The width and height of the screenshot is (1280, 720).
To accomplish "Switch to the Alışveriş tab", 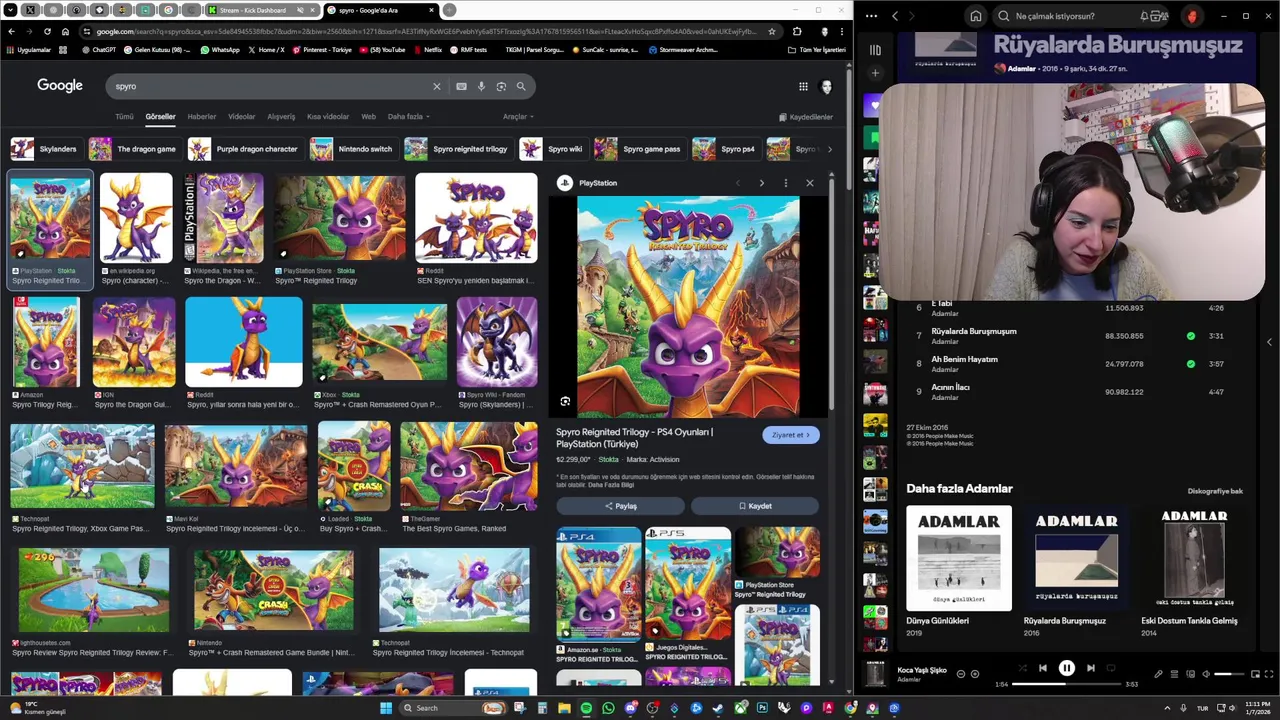I will [x=281, y=117].
